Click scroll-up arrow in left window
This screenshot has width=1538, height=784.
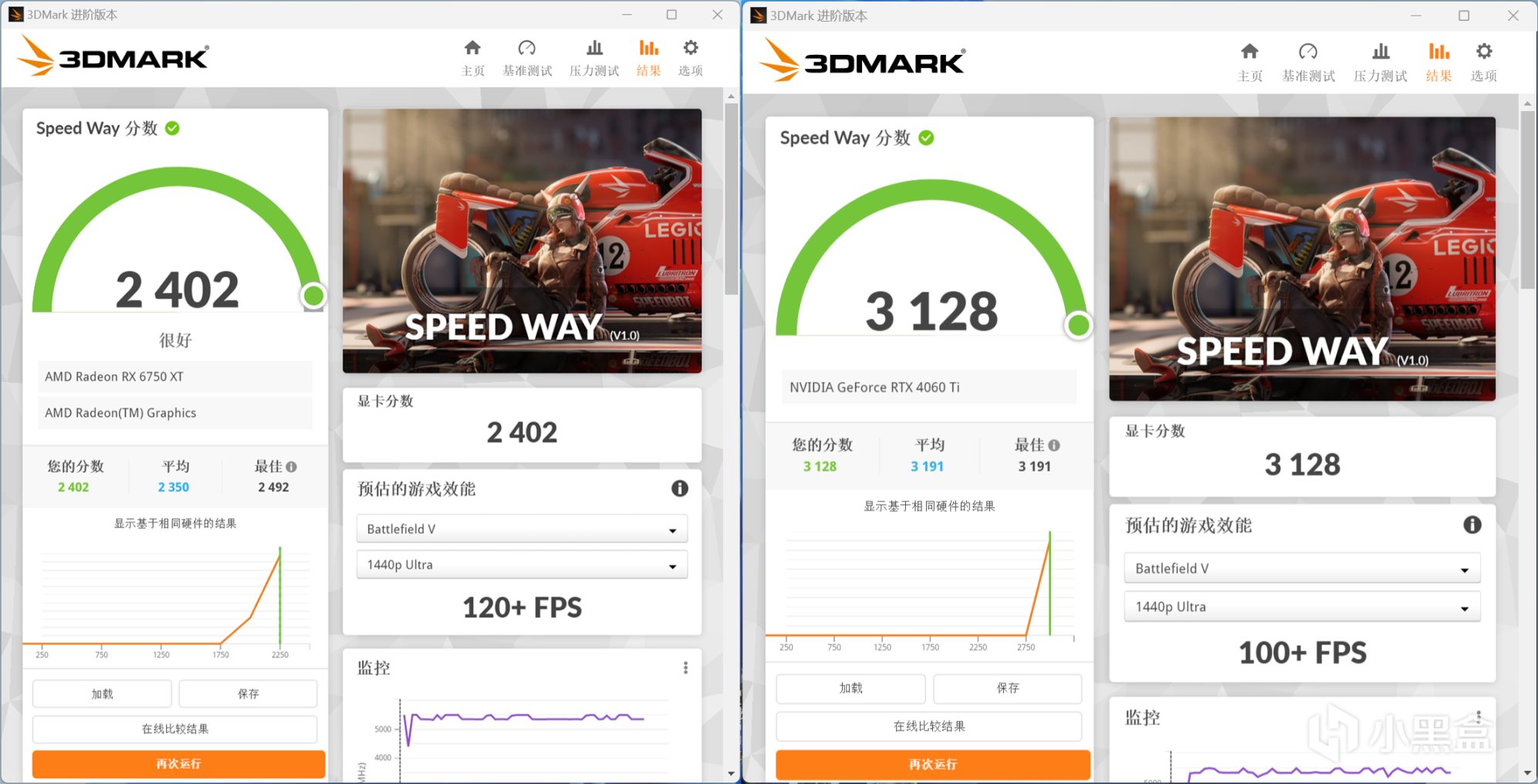(731, 96)
